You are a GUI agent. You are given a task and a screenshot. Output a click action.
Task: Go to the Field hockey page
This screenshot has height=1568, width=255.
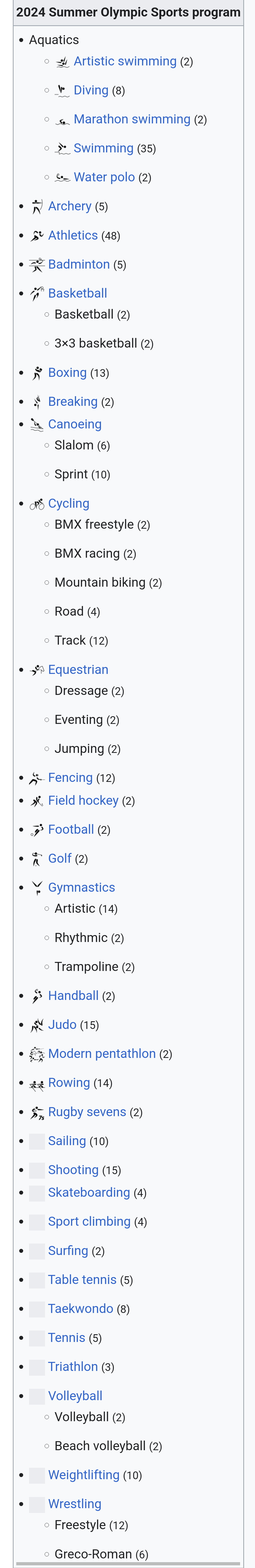point(83,800)
